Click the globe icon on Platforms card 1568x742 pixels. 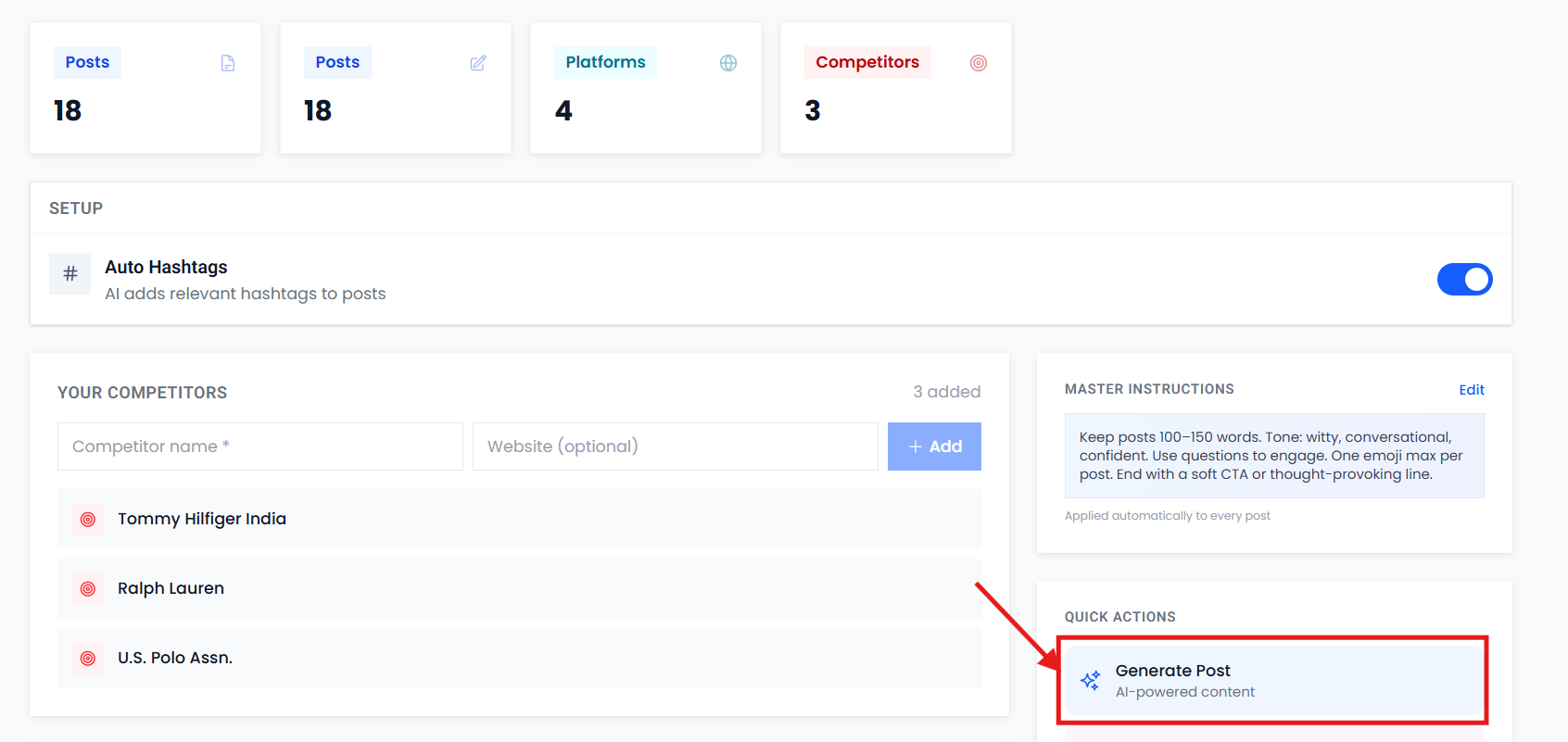point(728,63)
